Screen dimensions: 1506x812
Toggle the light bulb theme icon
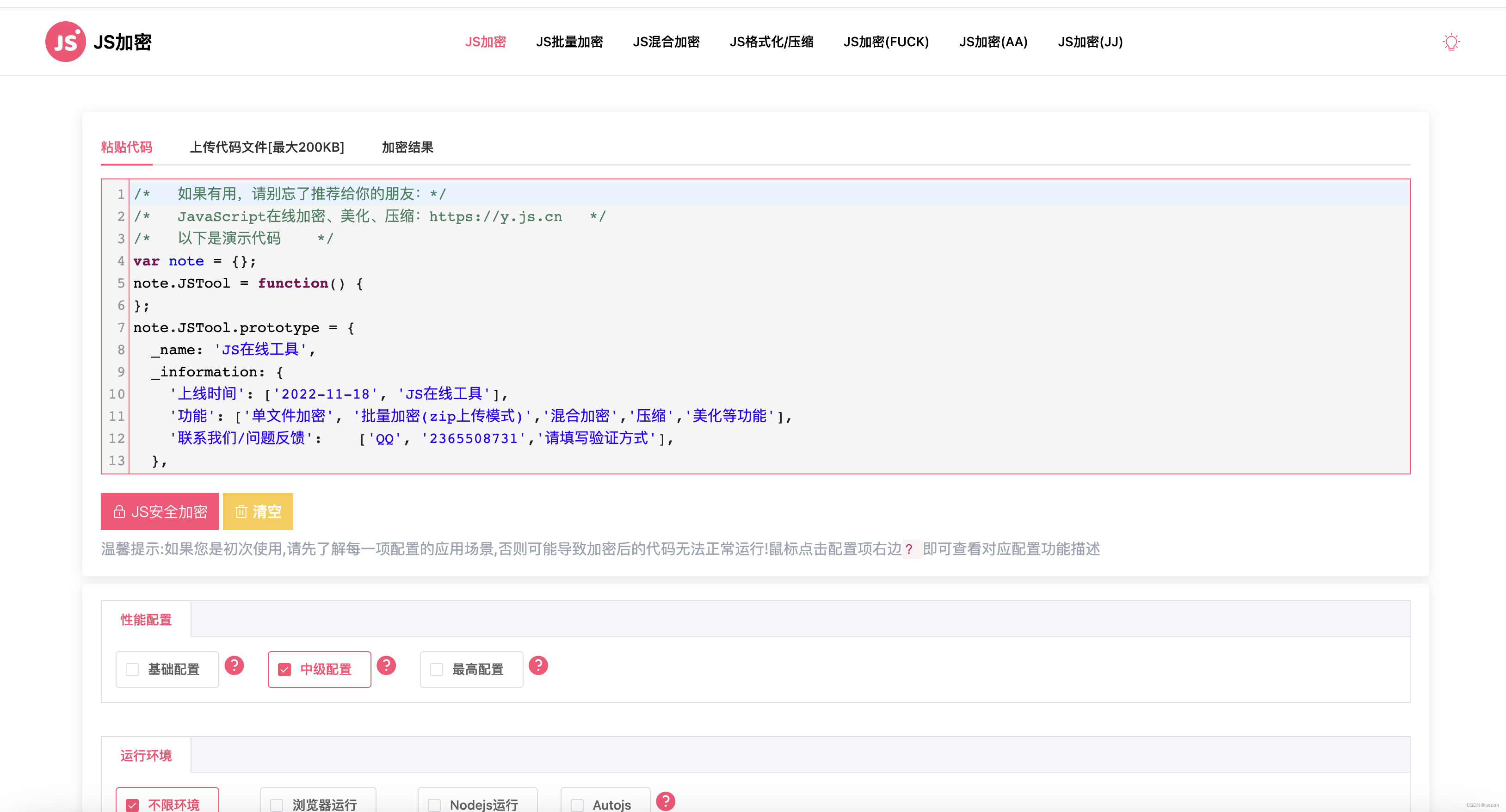click(1450, 42)
